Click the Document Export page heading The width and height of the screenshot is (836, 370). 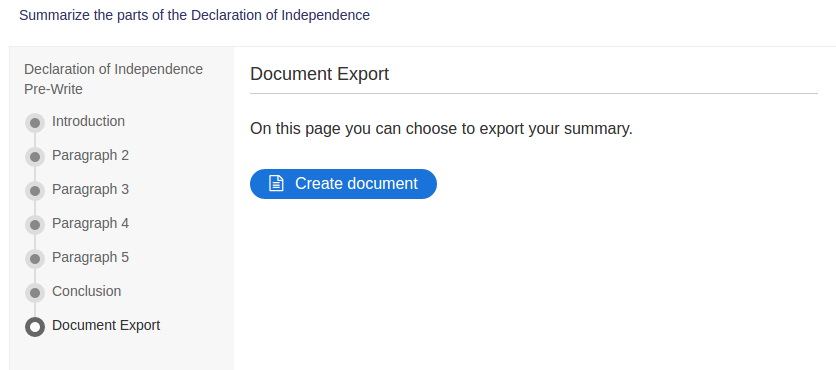pos(319,74)
